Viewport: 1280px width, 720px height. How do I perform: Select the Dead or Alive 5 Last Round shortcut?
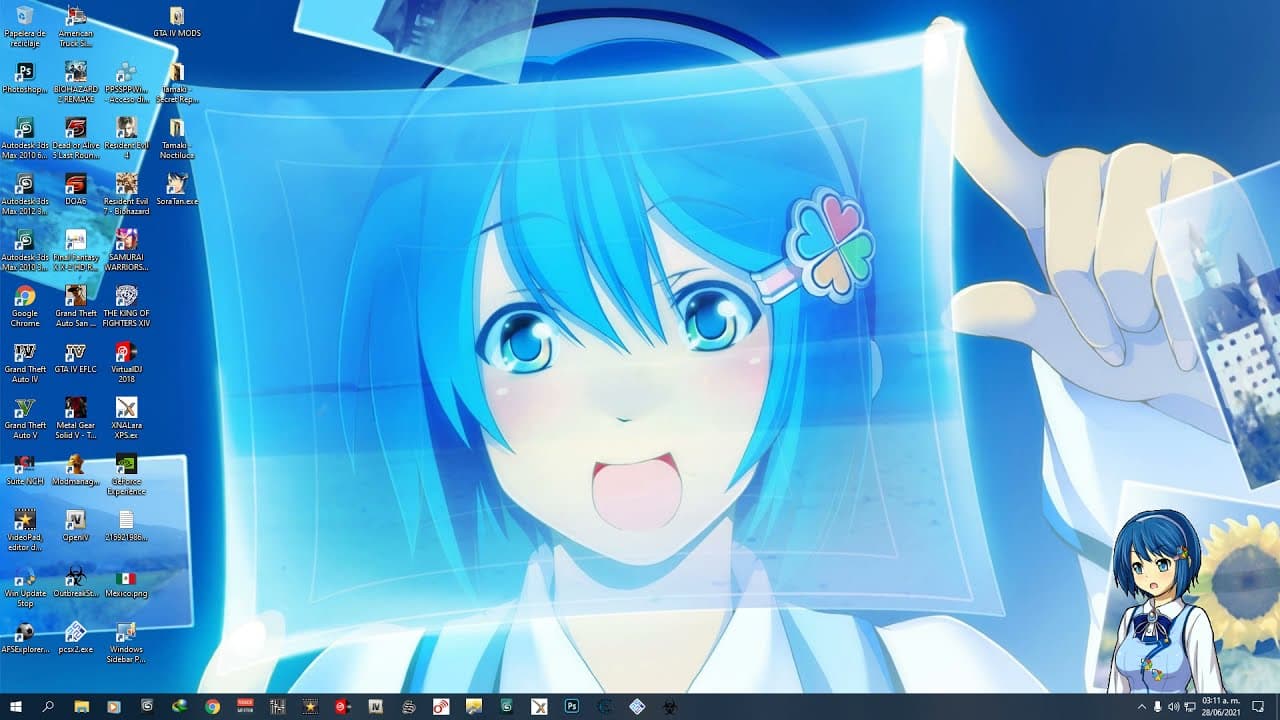pyautogui.click(x=76, y=139)
